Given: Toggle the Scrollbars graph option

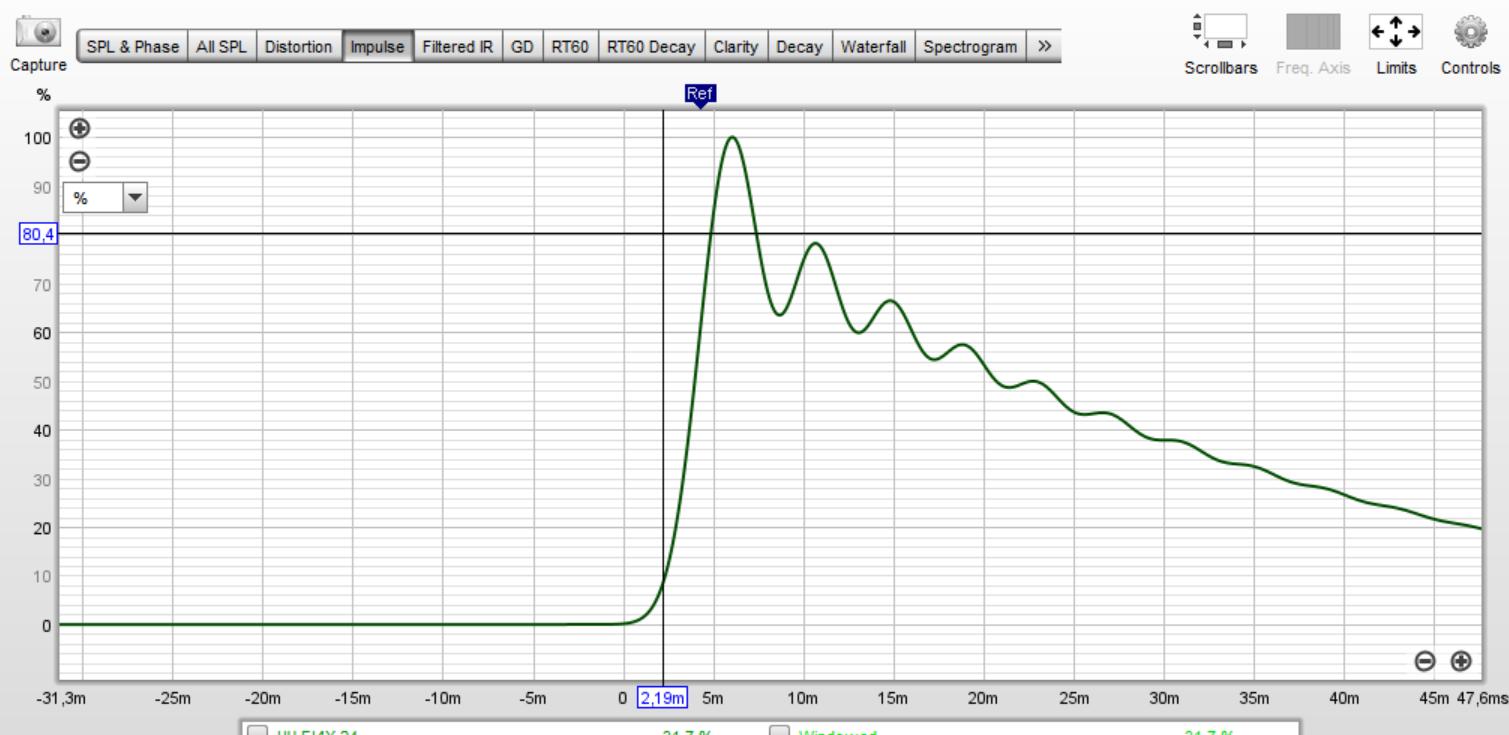Looking at the screenshot, I should click(1219, 31).
